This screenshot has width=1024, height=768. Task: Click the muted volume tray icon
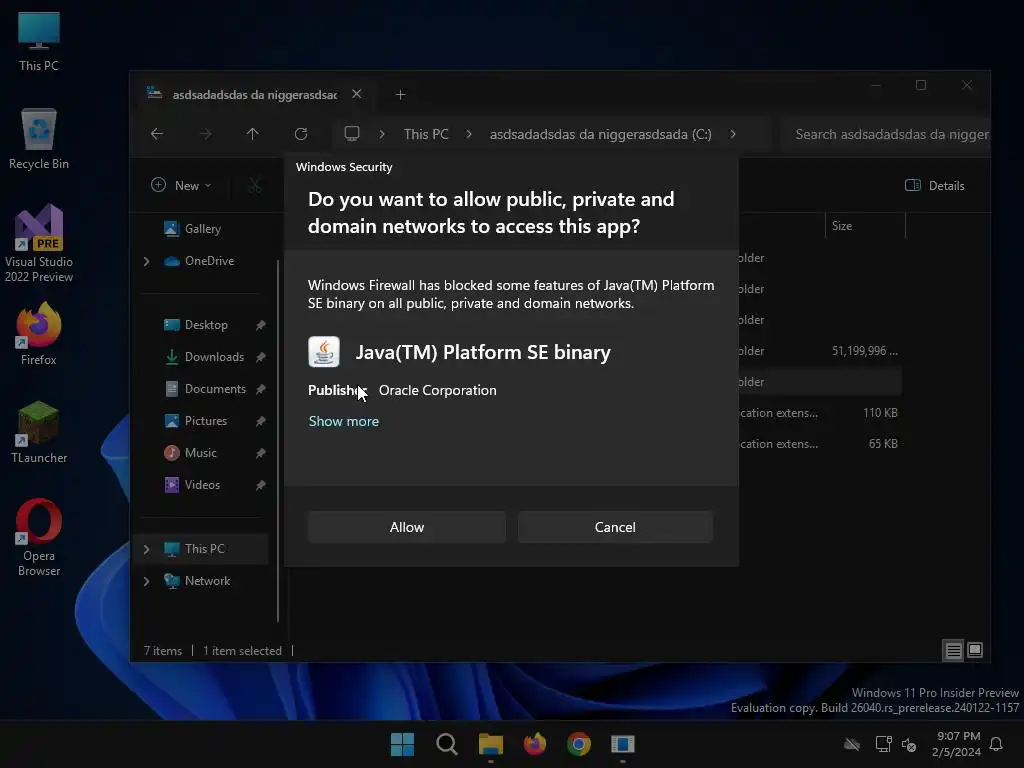tap(909, 744)
